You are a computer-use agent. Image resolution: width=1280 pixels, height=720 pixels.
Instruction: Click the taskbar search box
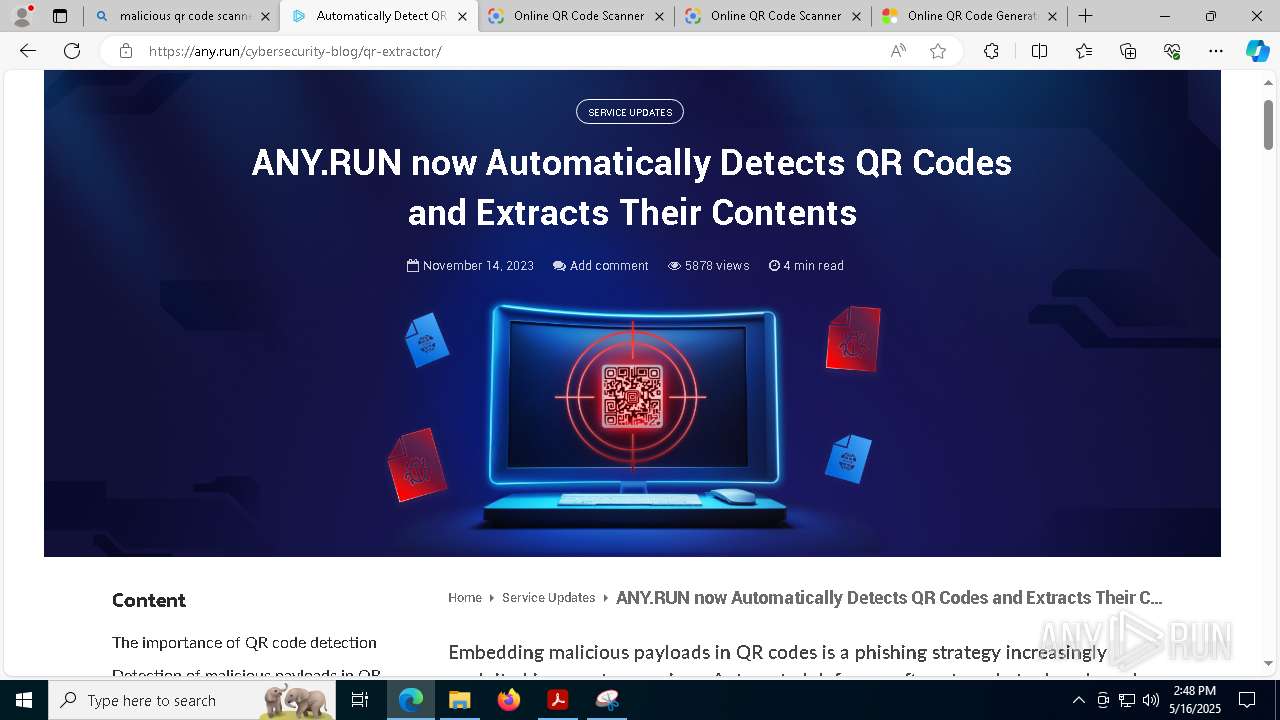[192, 700]
